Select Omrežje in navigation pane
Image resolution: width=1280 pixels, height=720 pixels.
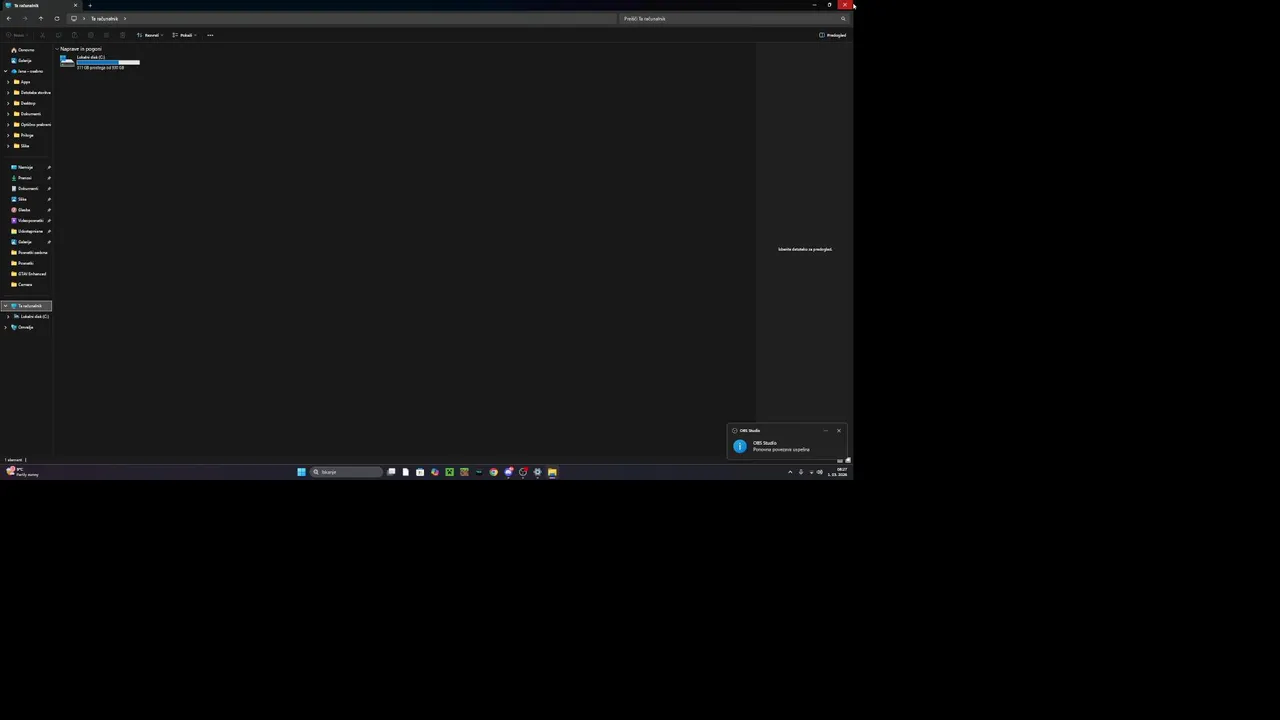[x=25, y=327]
